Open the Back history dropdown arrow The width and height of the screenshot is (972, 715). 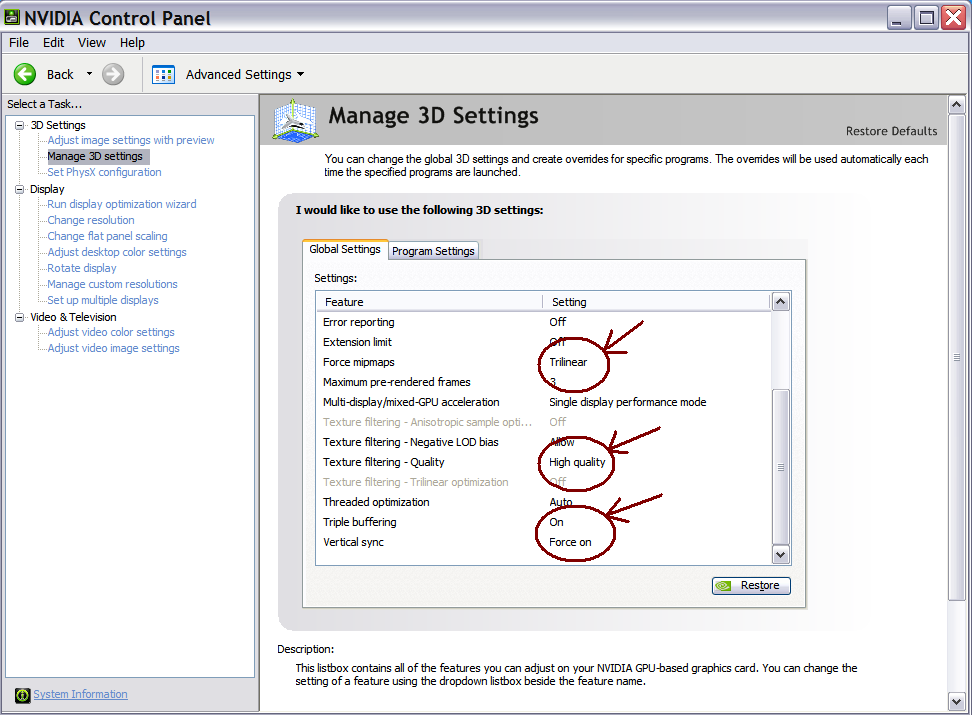[x=89, y=74]
